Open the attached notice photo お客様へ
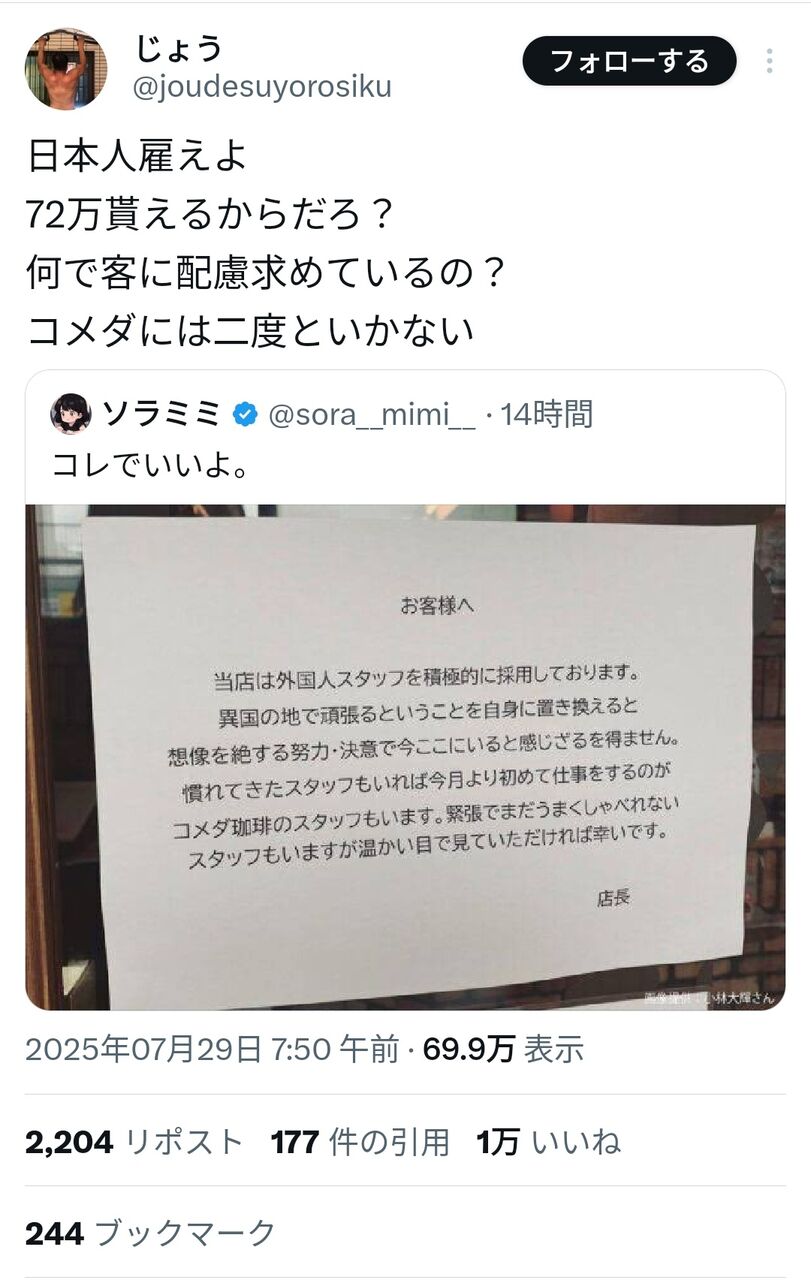This screenshot has width=811, height=1280. (x=405, y=757)
